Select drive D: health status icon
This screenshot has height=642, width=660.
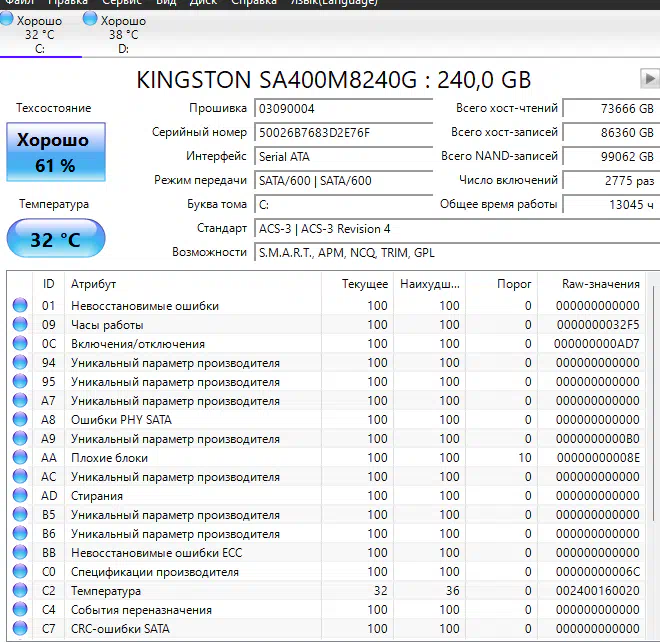pyautogui.click(x=90, y=19)
